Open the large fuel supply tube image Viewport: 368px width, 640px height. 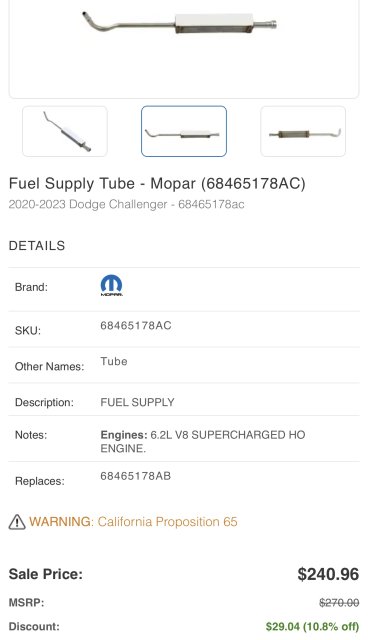tap(184, 45)
